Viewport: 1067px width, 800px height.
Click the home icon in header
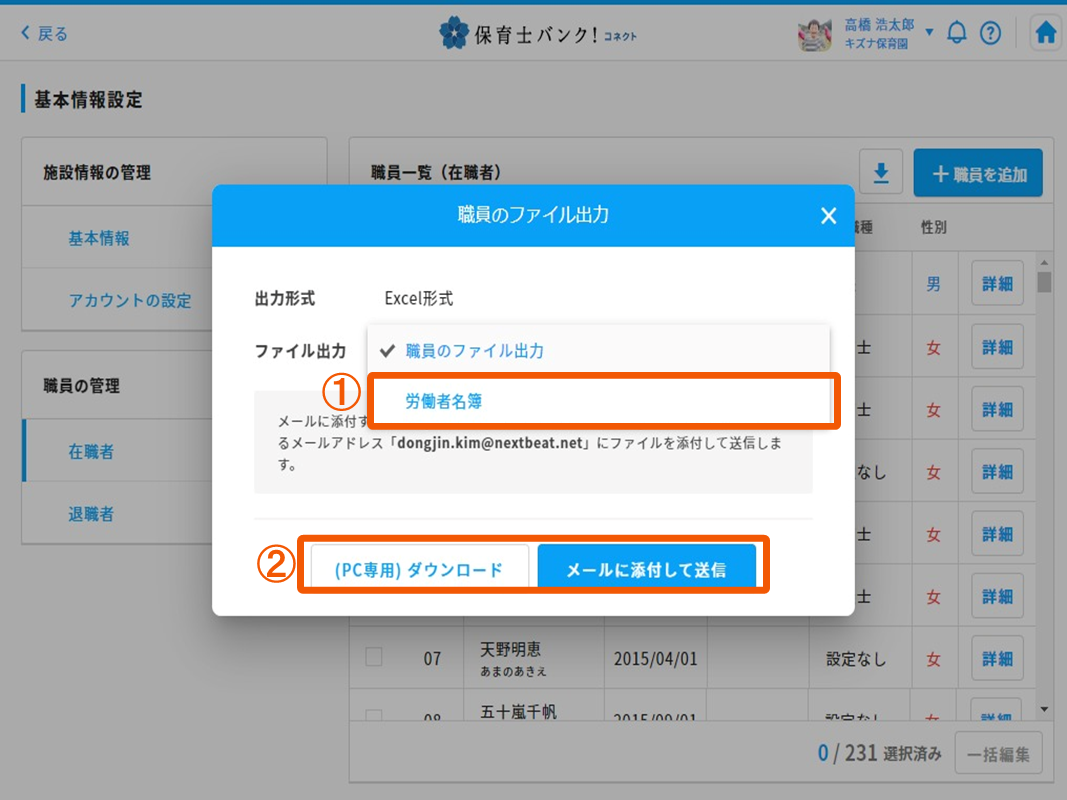[1046, 33]
